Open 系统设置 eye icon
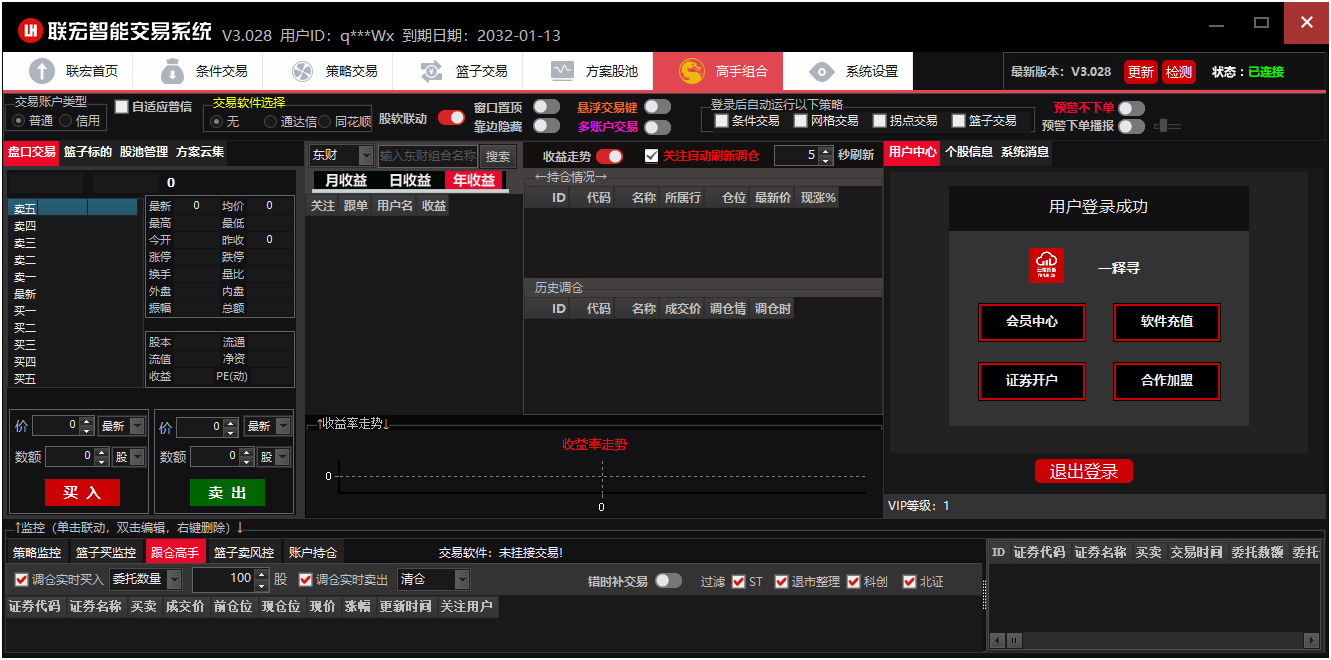Screen dimensions: 1331x660 (822, 71)
